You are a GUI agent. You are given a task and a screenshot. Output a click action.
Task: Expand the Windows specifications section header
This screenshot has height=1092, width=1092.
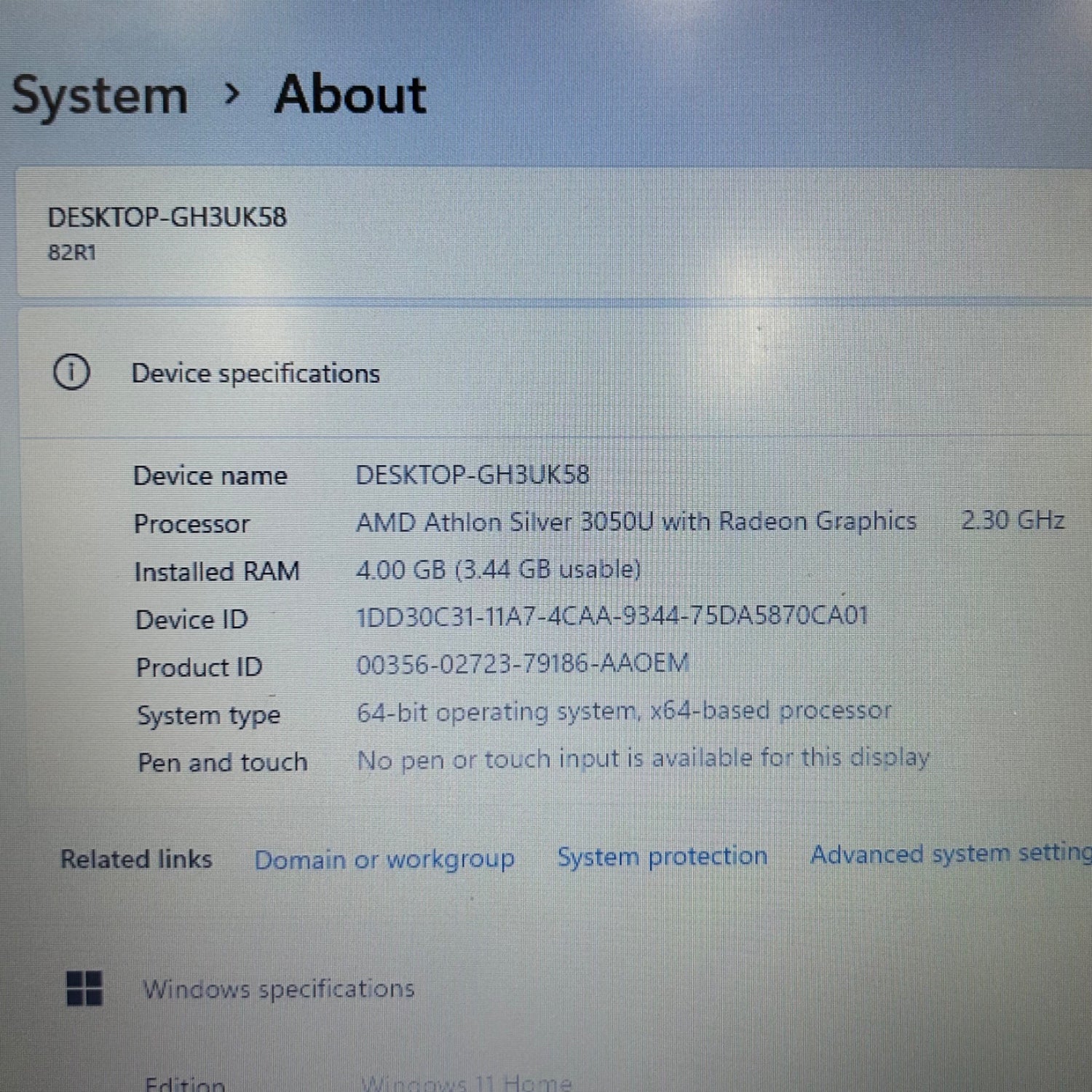(x=279, y=989)
